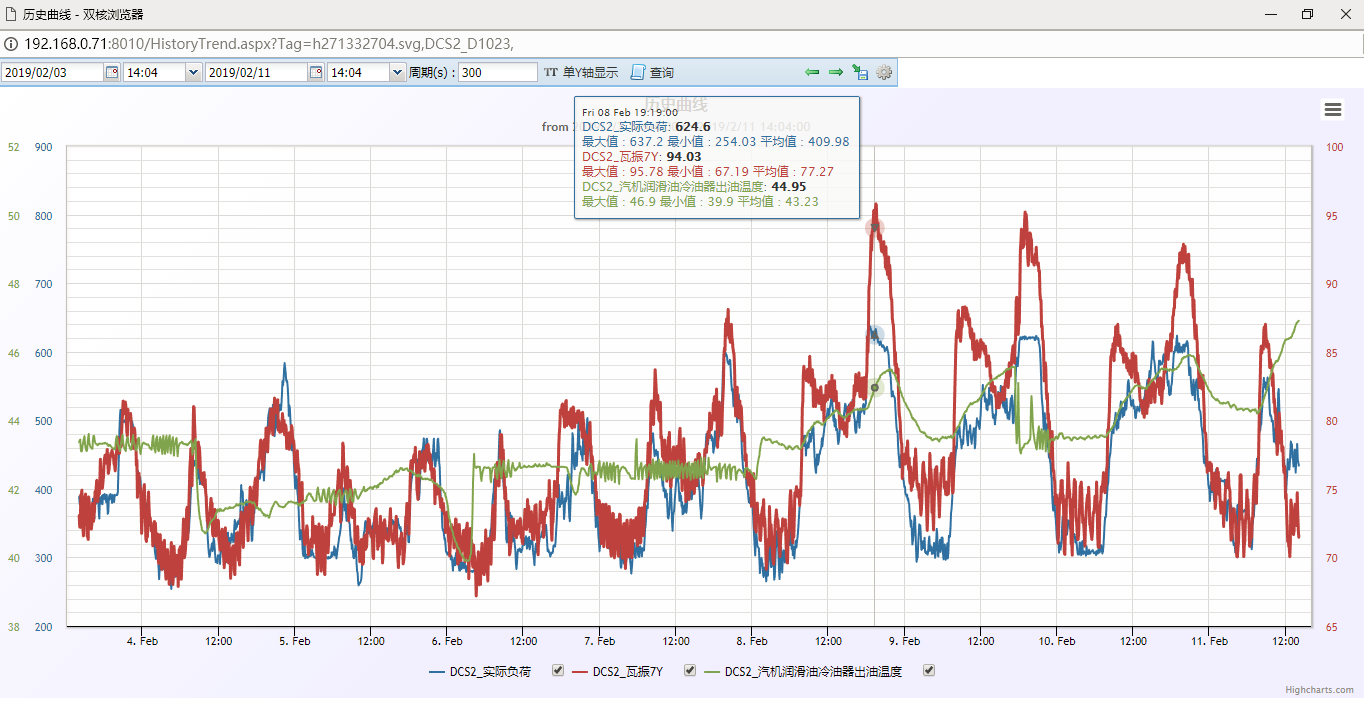Viewport: 1364px width, 722px height.
Task: Click the '11. Feb' x-axis label
Action: point(1209,641)
